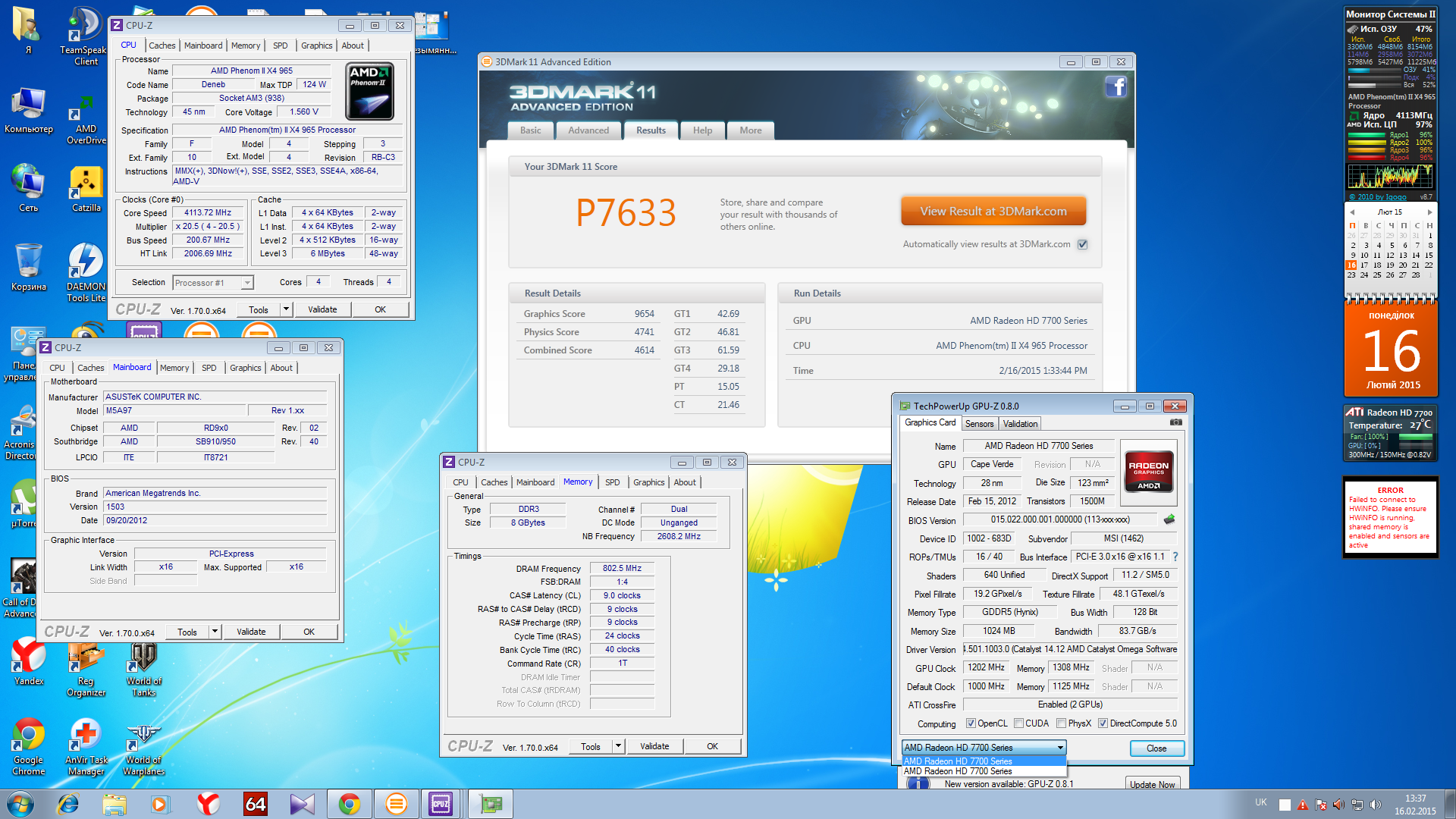Open Internet Explorer from the taskbar
1456x819 pixels.
coord(68,804)
